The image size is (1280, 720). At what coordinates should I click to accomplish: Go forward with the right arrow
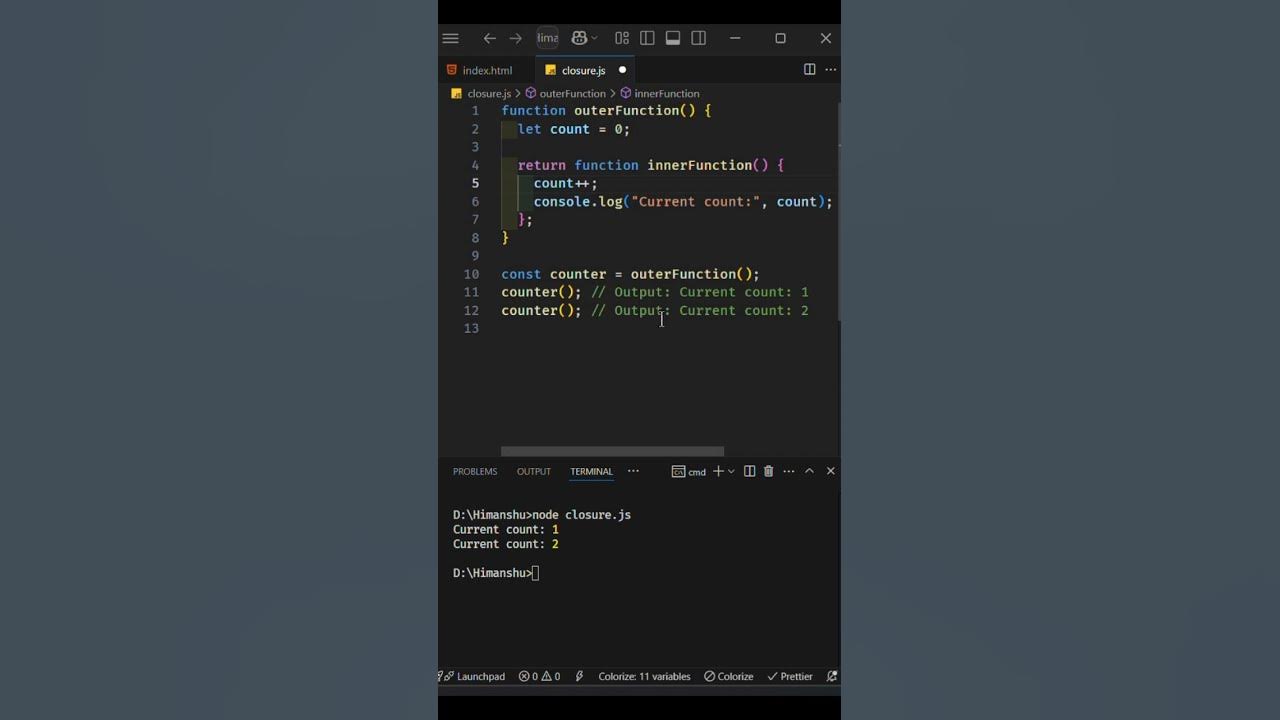click(x=515, y=38)
